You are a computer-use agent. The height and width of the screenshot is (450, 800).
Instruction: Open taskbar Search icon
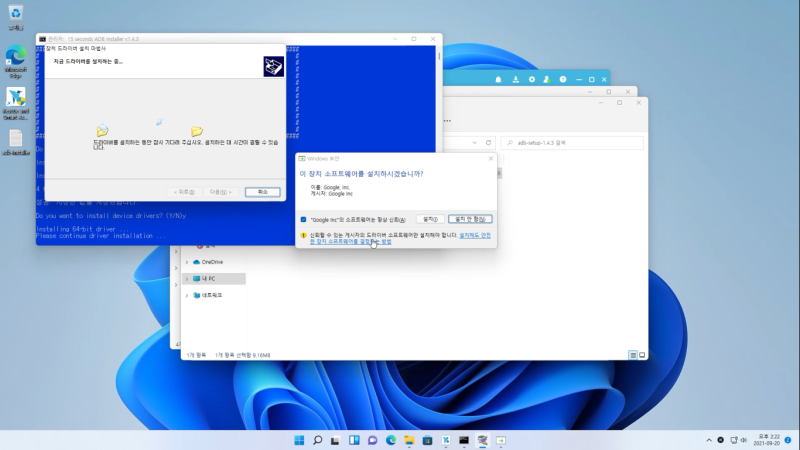(x=317, y=440)
